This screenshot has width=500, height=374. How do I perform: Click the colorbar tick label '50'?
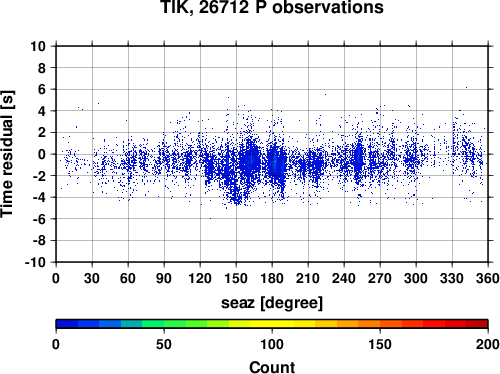point(164,344)
